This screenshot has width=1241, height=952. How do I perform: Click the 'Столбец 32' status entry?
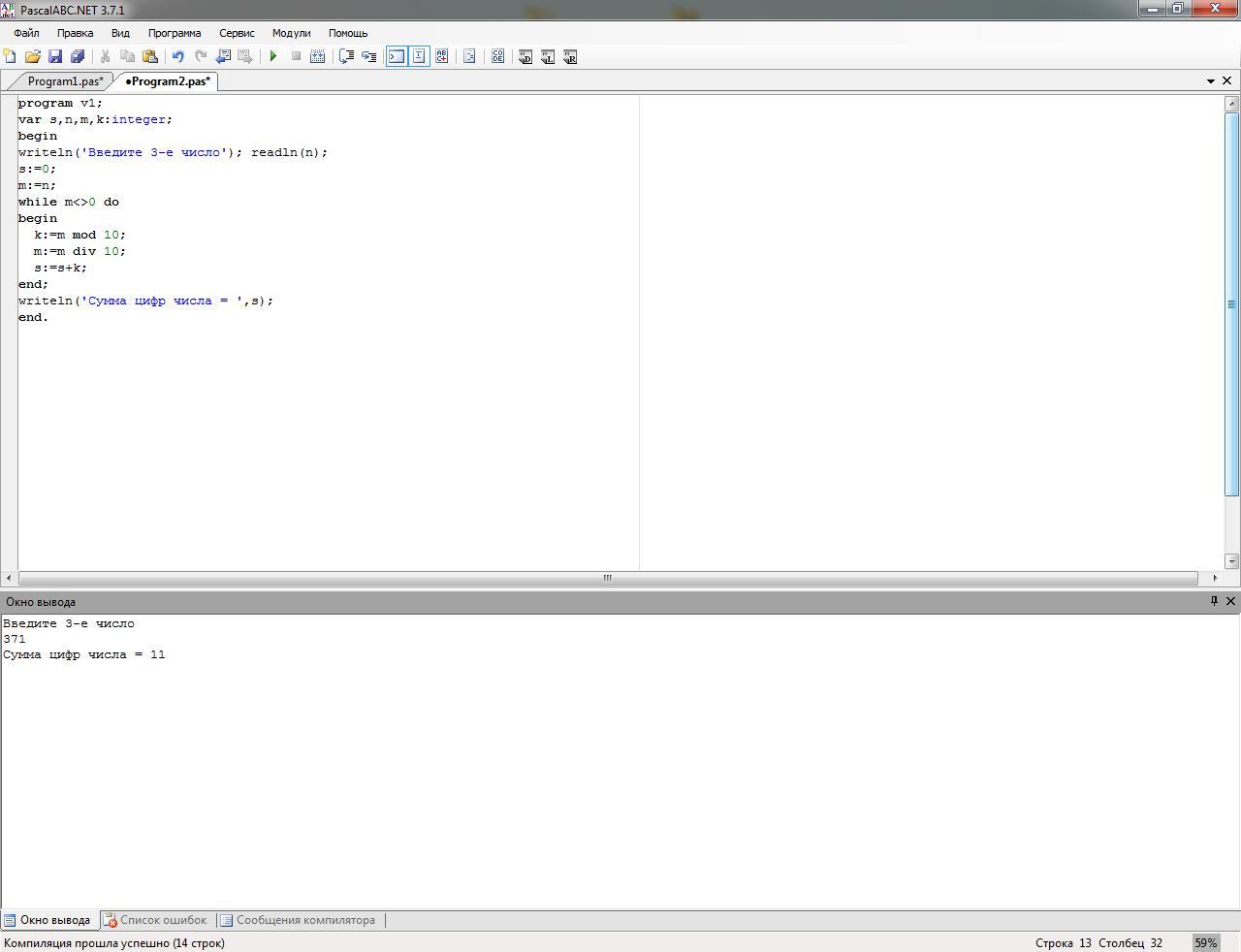[1130, 942]
